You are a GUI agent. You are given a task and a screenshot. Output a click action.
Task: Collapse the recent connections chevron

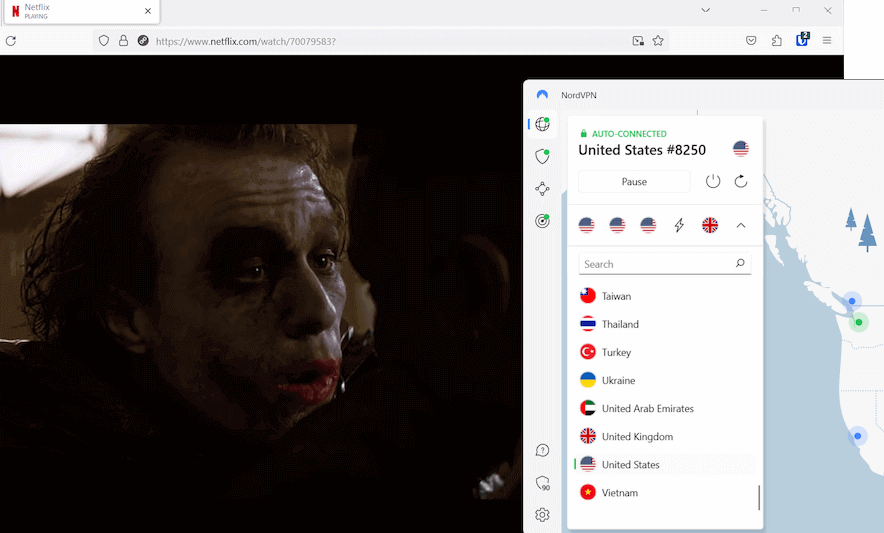coord(741,225)
